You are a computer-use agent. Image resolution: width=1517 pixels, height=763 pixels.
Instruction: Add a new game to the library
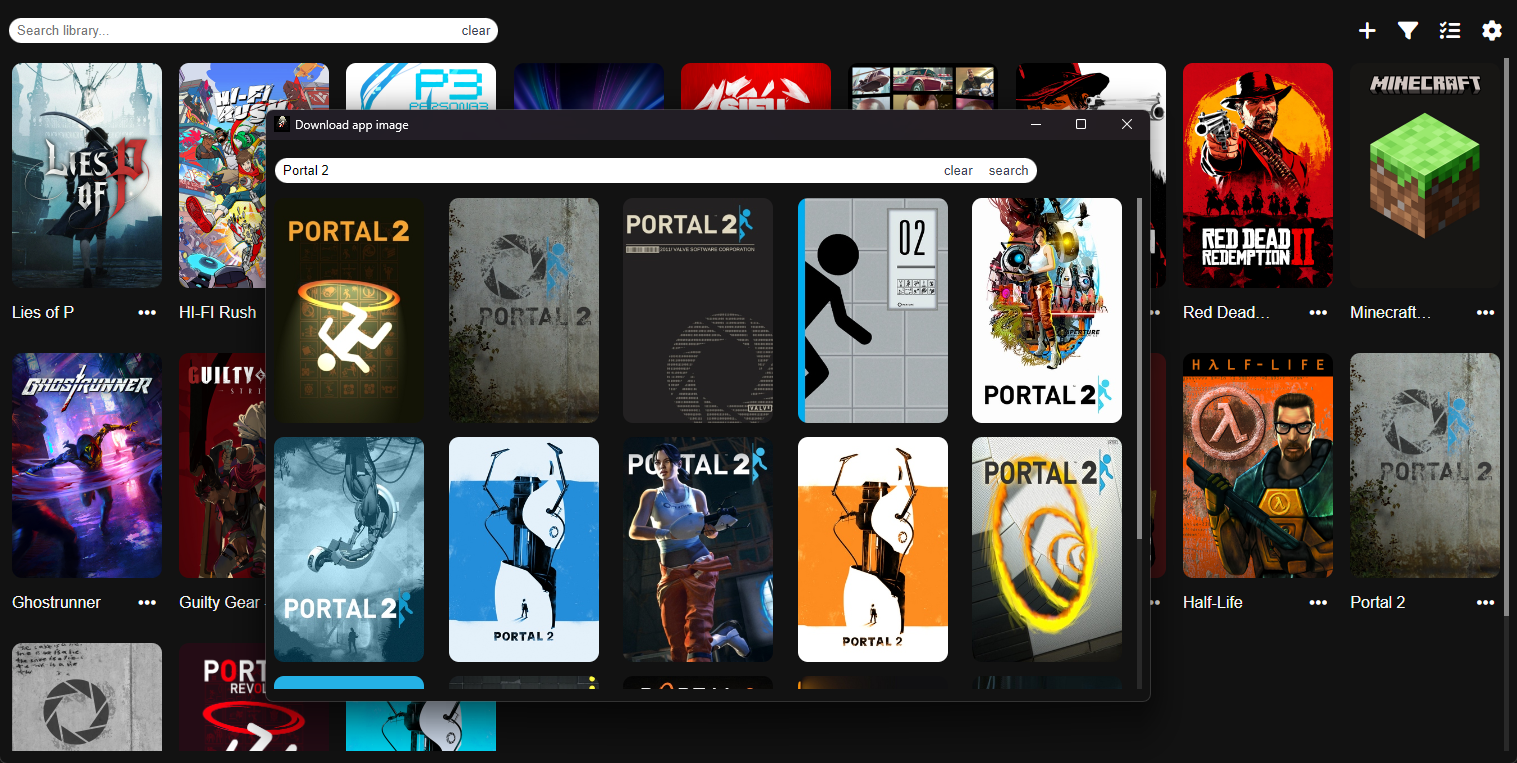[1367, 30]
